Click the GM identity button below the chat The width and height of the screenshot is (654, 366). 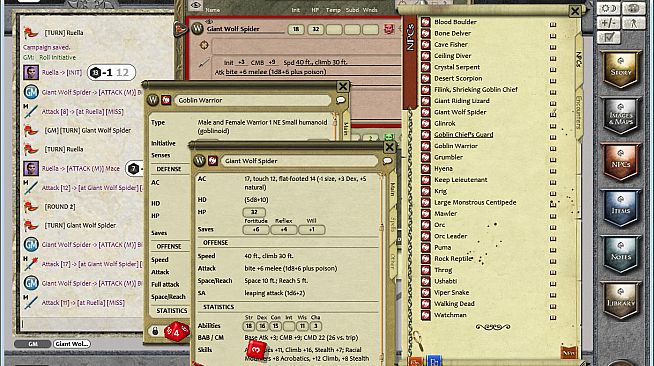tap(33, 344)
